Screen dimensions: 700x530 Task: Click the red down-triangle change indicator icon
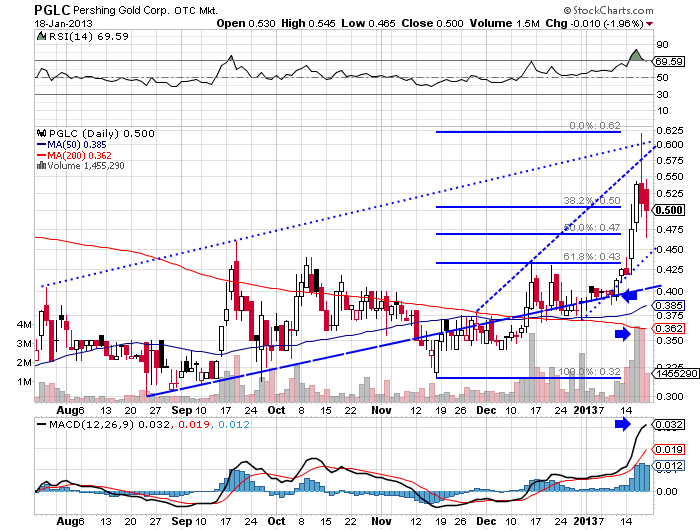pyautogui.click(x=649, y=24)
